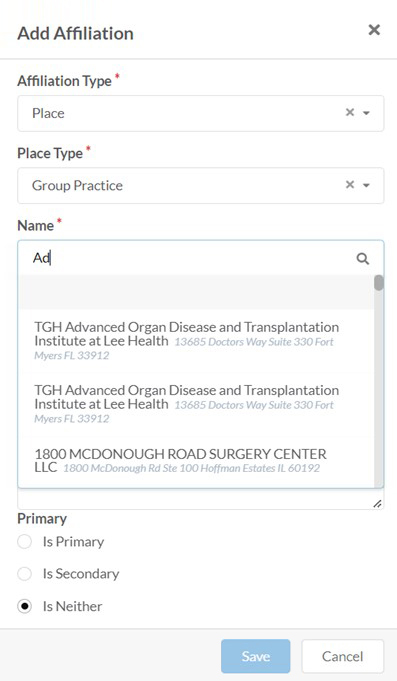
Task: Click the Cancel button
Action: coord(342,656)
